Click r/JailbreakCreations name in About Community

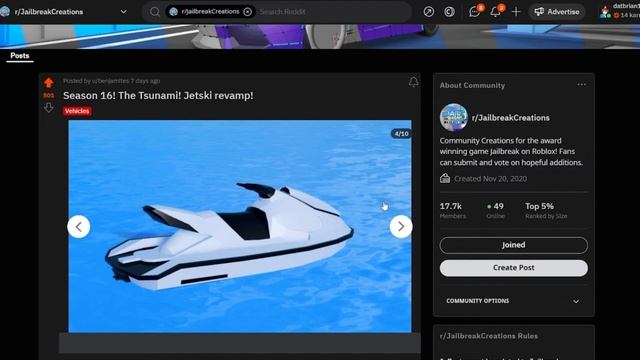pos(511,118)
